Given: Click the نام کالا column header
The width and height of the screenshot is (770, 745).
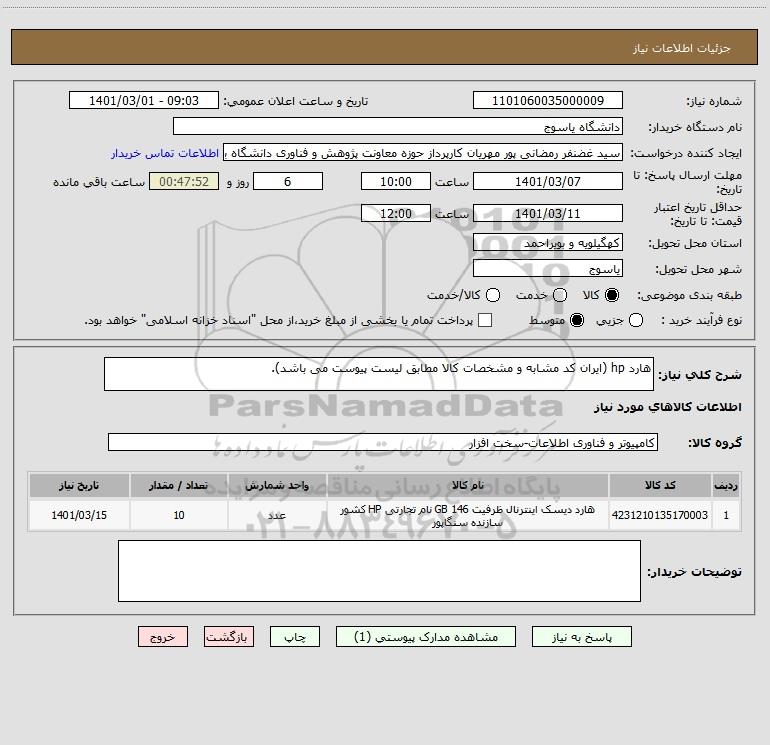Looking at the screenshot, I should (x=468, y=485).
